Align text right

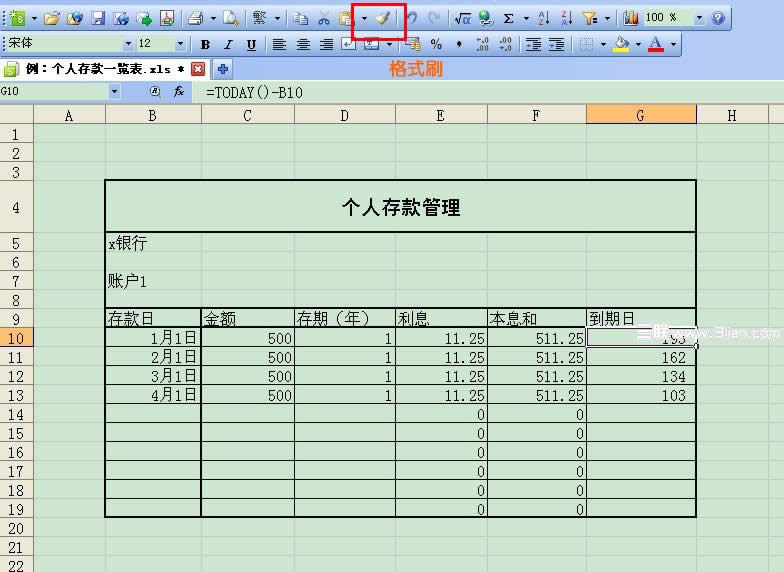(x=326, y=45)
